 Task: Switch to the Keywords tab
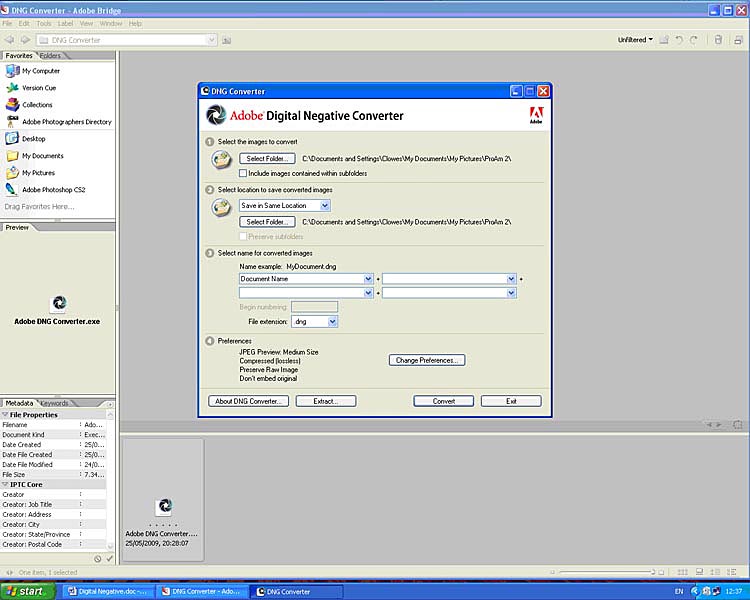54,403
